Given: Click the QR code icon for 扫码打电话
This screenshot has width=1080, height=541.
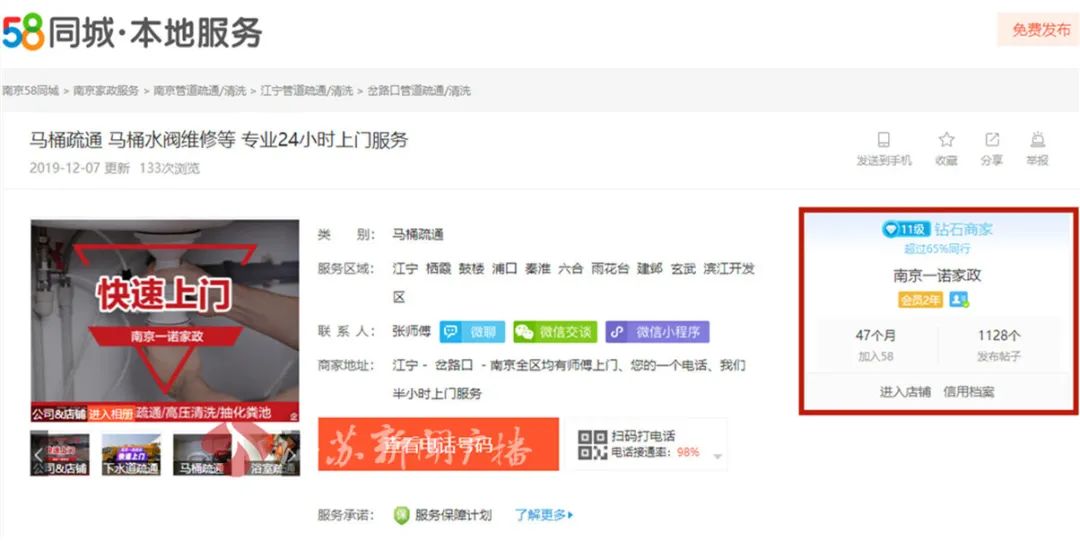Looking at the screenshot, I should coord(592,445).
